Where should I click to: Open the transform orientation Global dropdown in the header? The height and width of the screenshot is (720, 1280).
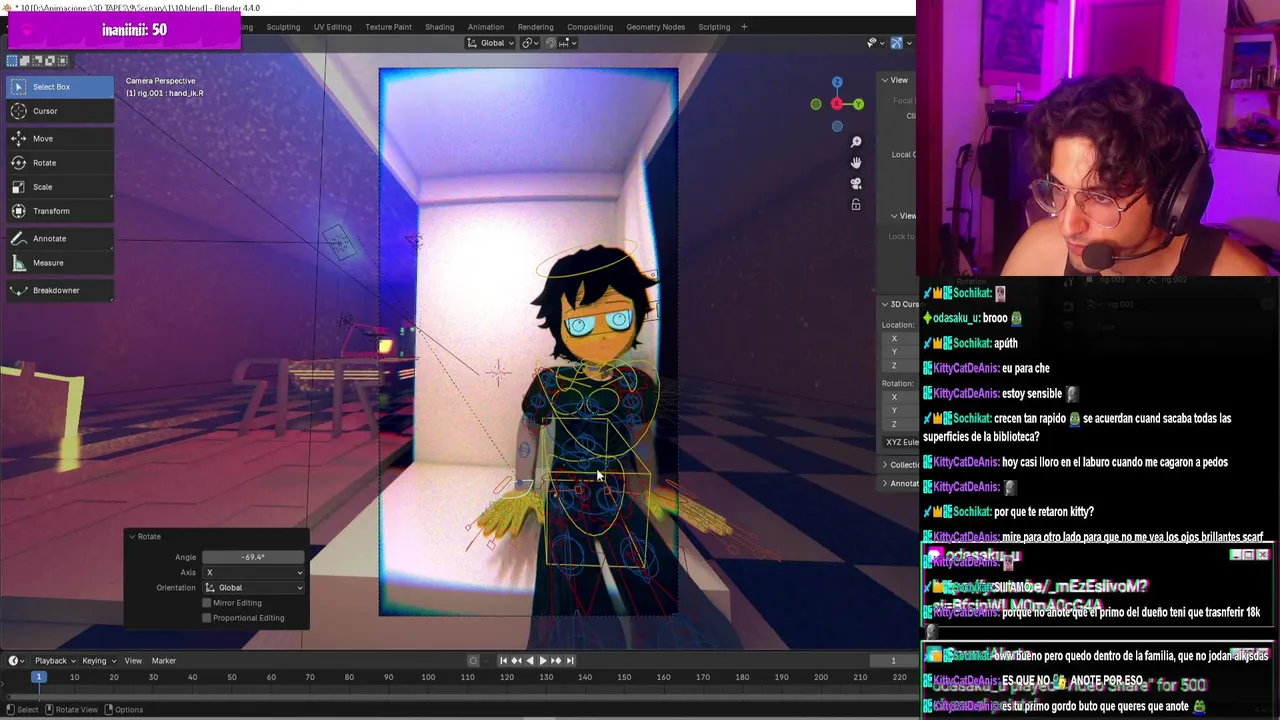coord(492,43)
